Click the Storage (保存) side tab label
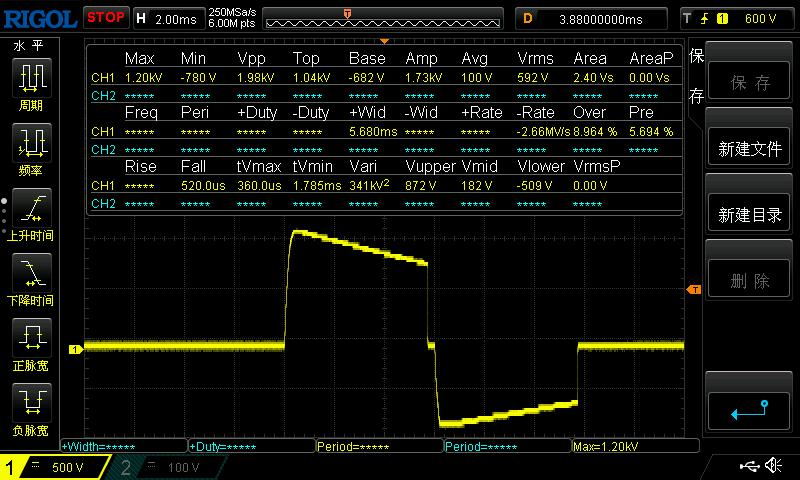This screenshot has width=800, height=480. [696, 75]
